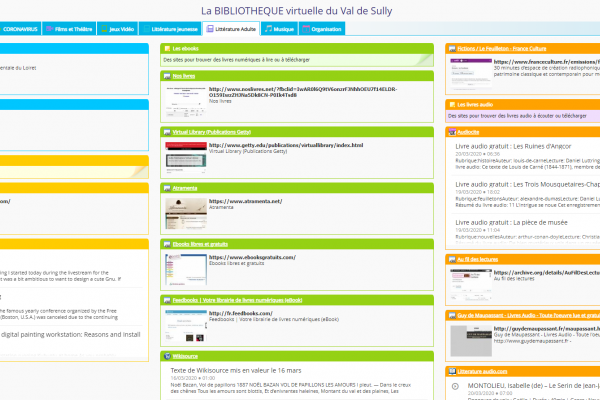Screen dimensions: 600x400
Task: Follow the www.noslivres.net URL
Action: pos(303,92)
